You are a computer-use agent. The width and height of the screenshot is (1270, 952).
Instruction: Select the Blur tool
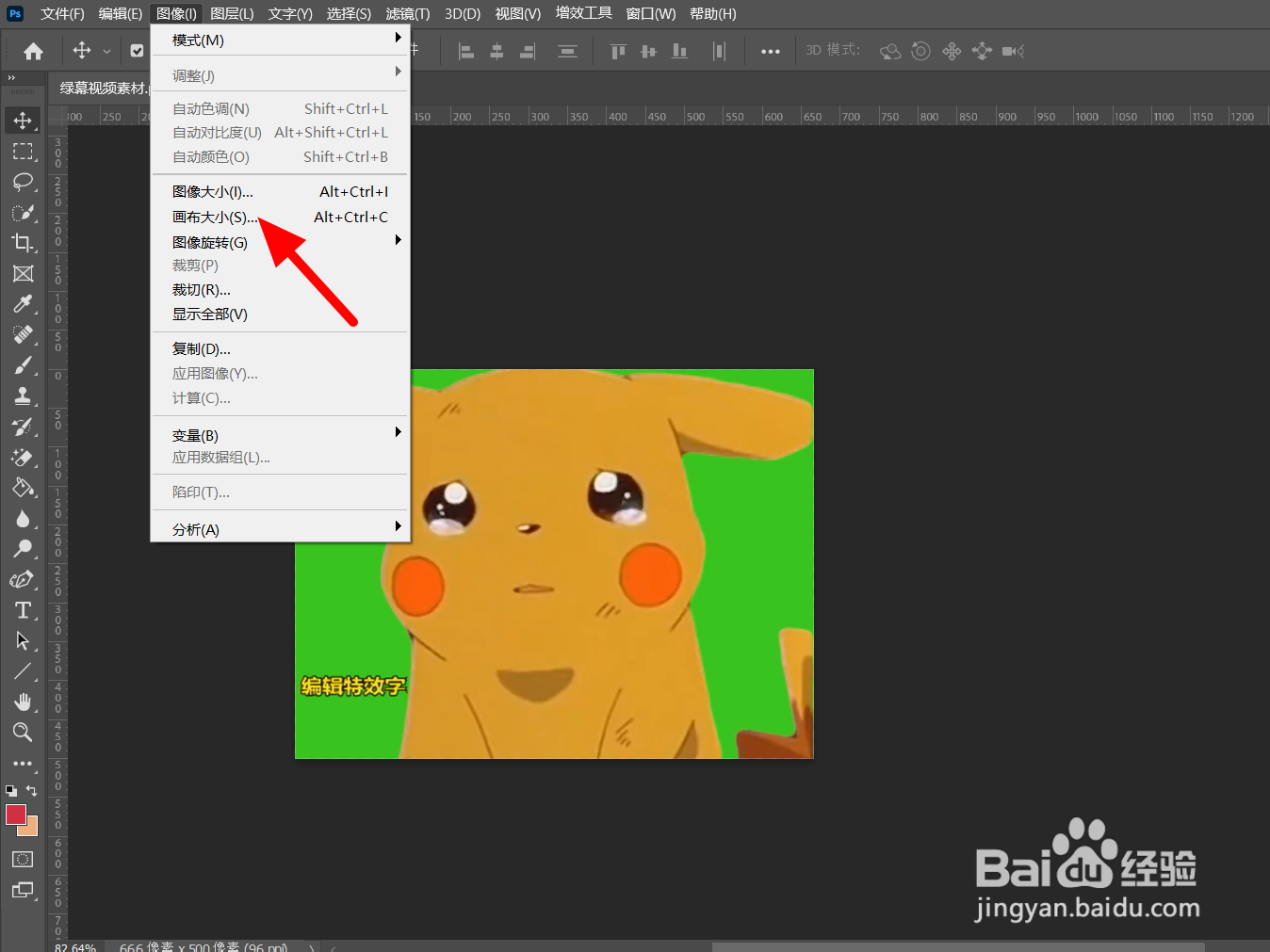[23, 519]
